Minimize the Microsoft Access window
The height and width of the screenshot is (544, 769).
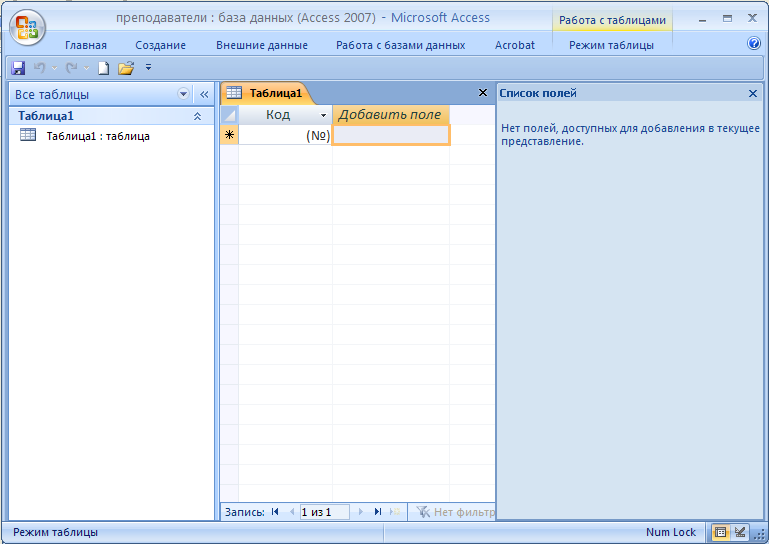702,20
